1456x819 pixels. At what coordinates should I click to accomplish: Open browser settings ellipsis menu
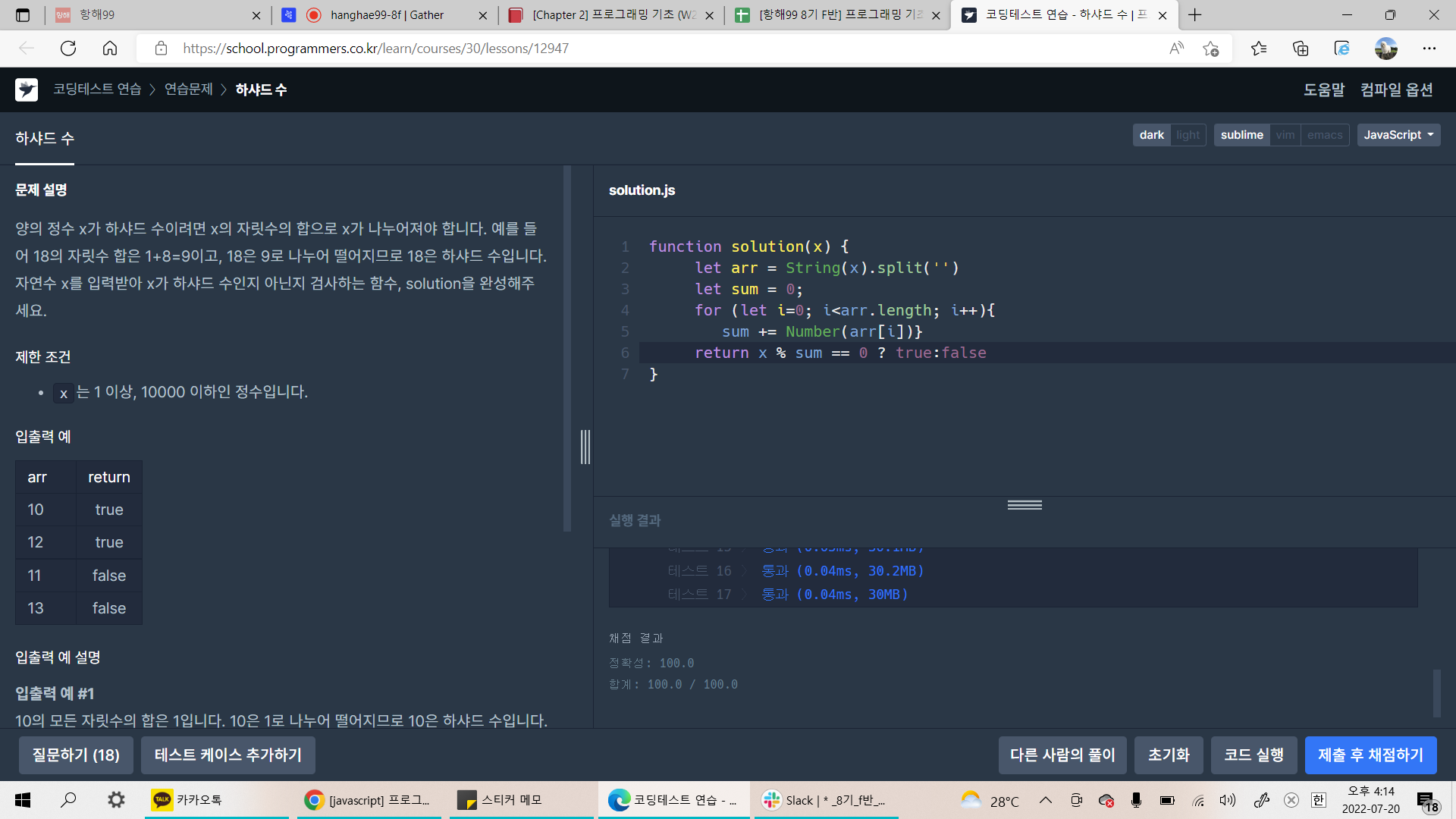coord(1429,49)
